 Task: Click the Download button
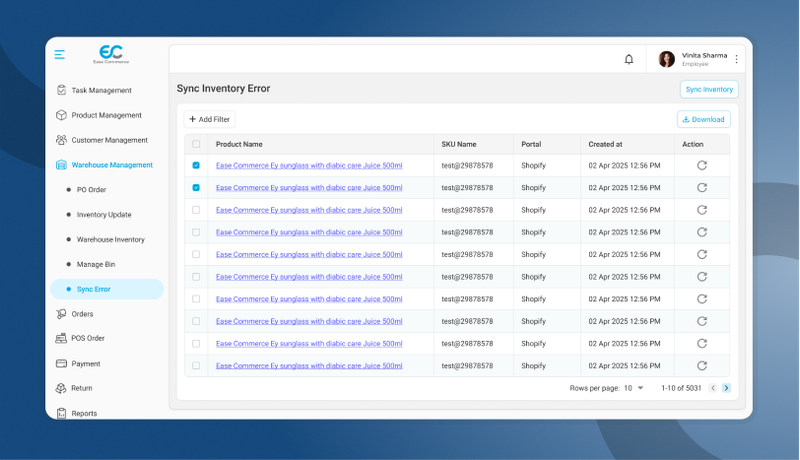704,119
